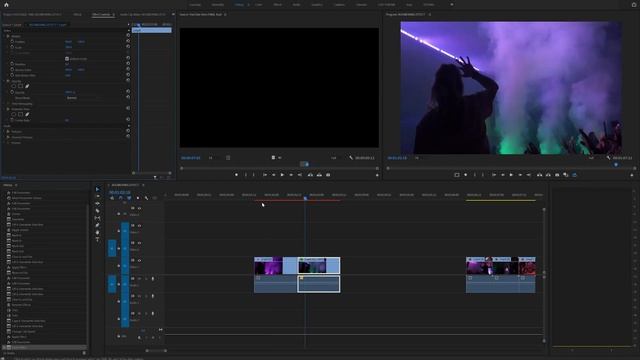Switch to the Effects workspace tab

pyautogui.click(x=278, y=4)
